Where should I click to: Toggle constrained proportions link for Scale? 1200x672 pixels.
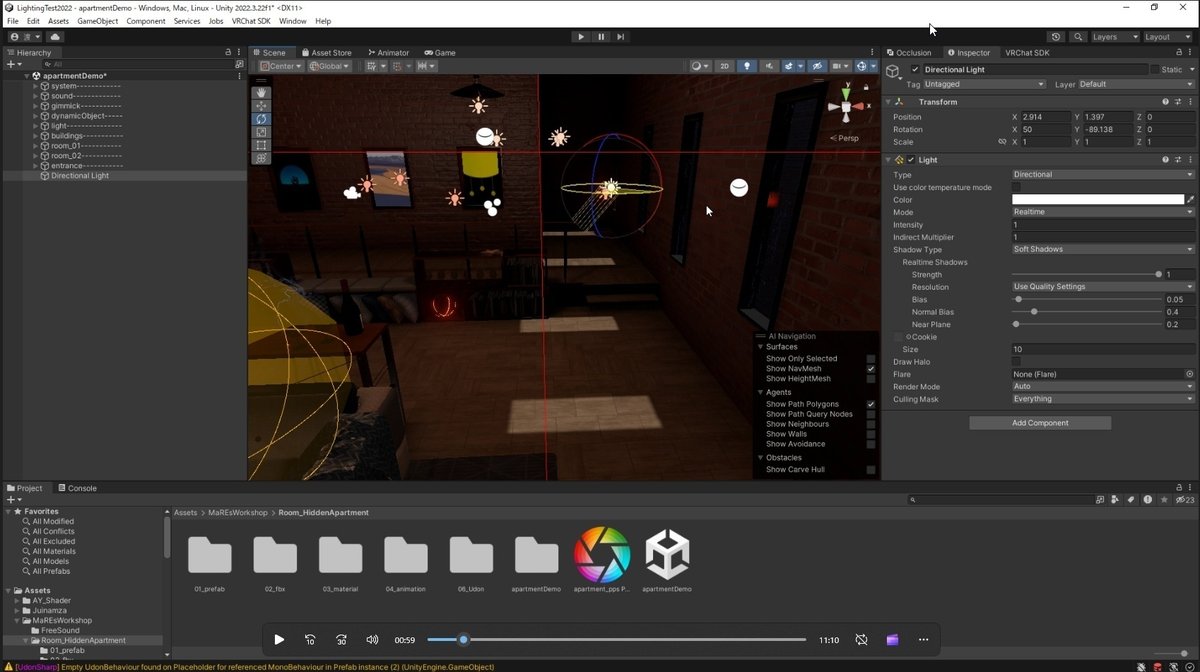point(1002,142)
